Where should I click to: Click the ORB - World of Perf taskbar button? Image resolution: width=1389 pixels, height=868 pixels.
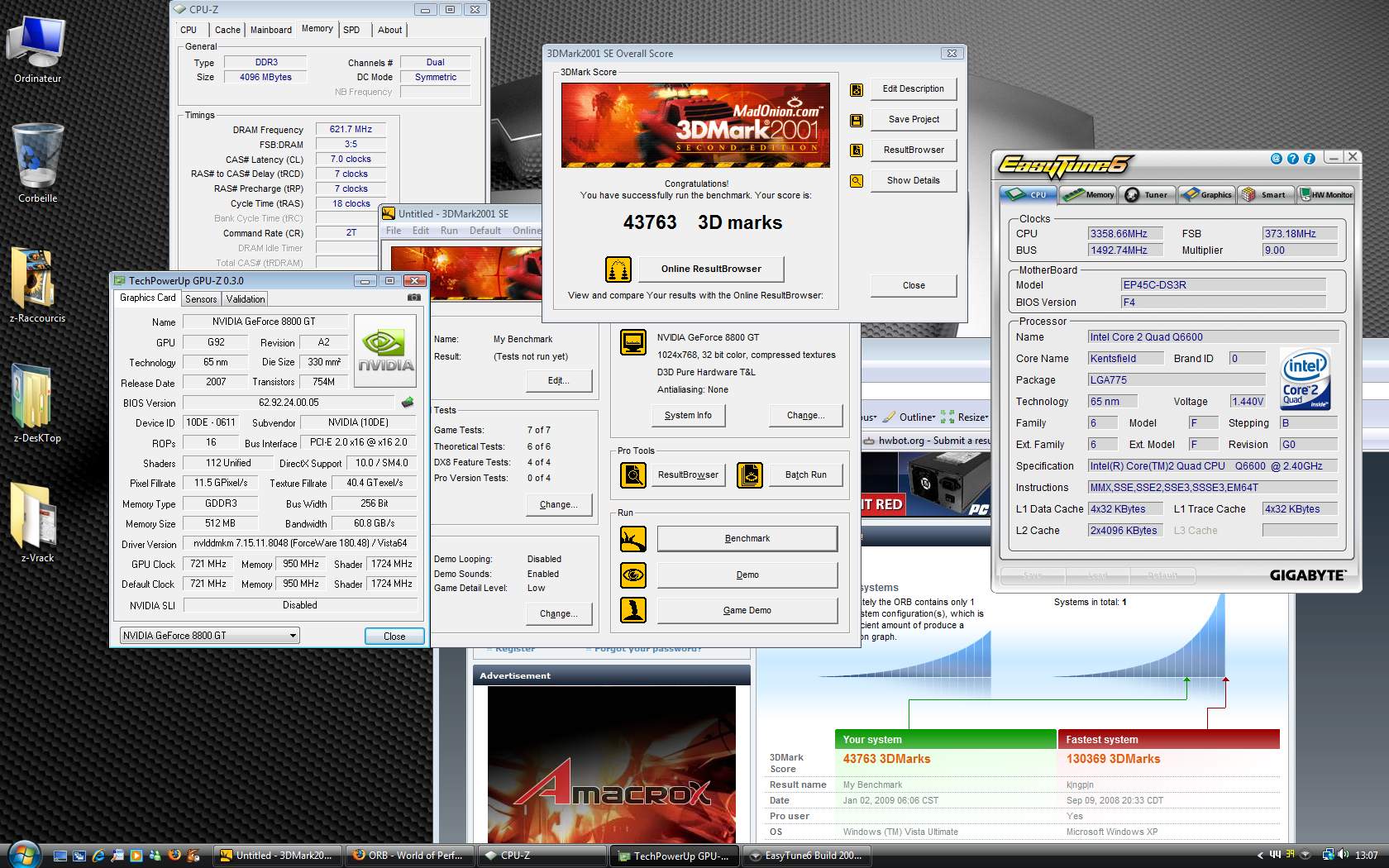(409, 856)
